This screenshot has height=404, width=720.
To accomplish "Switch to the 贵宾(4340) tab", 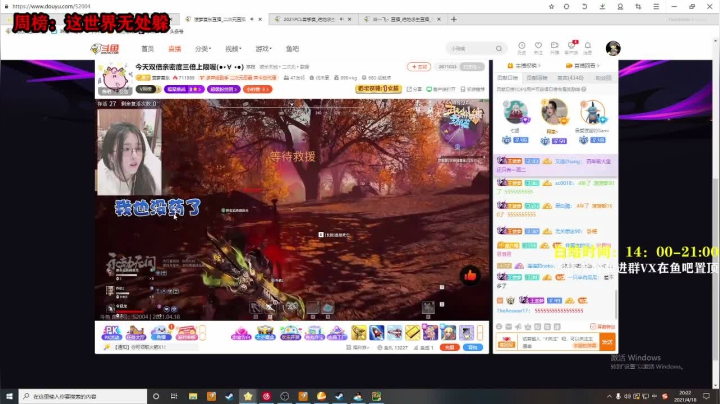I will point(570,78).
